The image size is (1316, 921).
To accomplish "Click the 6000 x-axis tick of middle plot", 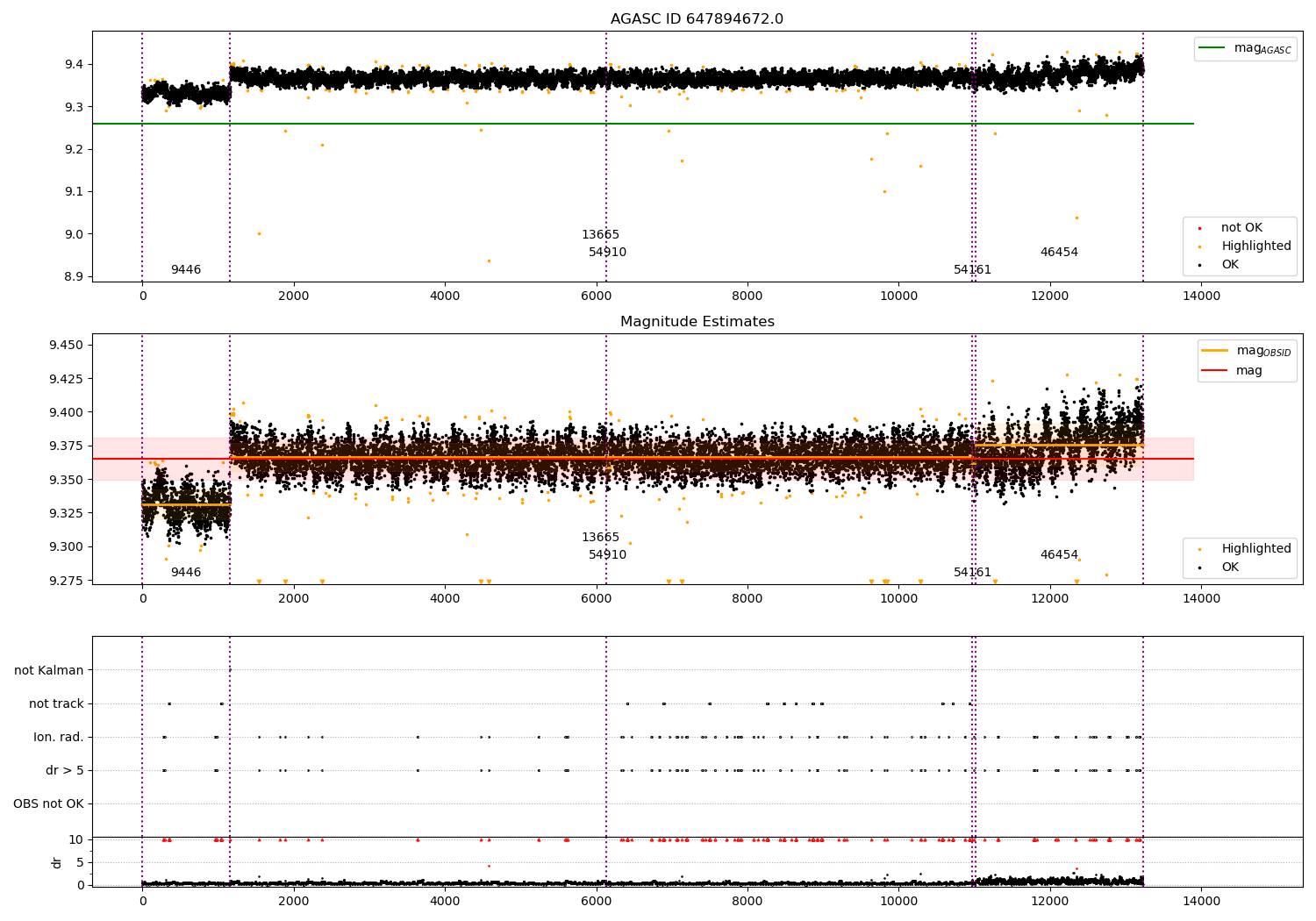I will click(596, 599).
